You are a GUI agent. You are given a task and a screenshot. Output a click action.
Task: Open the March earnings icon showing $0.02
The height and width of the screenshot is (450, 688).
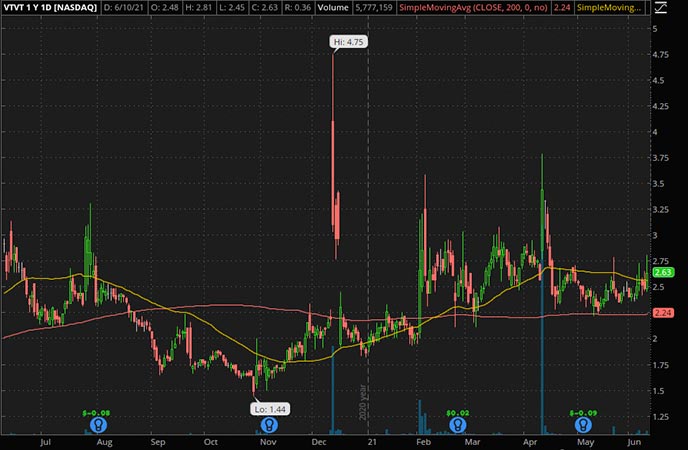(x=458, y=424)
